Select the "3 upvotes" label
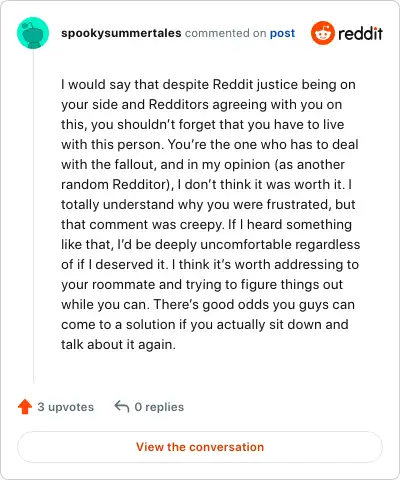Viewport: 400px width, 480px height. (x=66, y=407)
